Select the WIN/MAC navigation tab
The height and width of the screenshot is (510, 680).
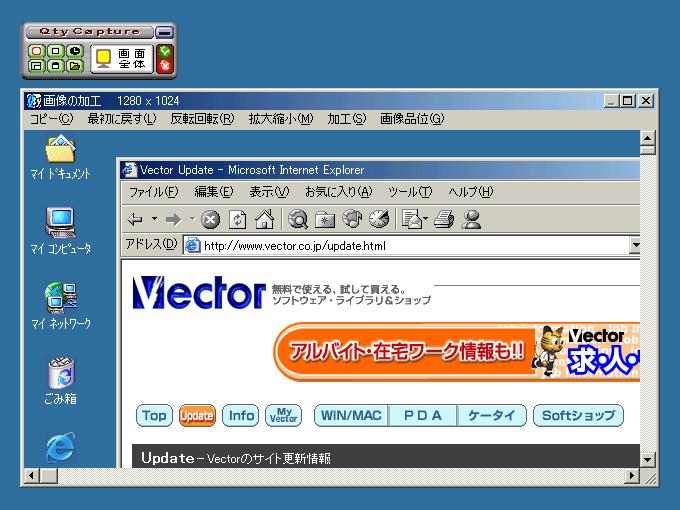(351, 415)
